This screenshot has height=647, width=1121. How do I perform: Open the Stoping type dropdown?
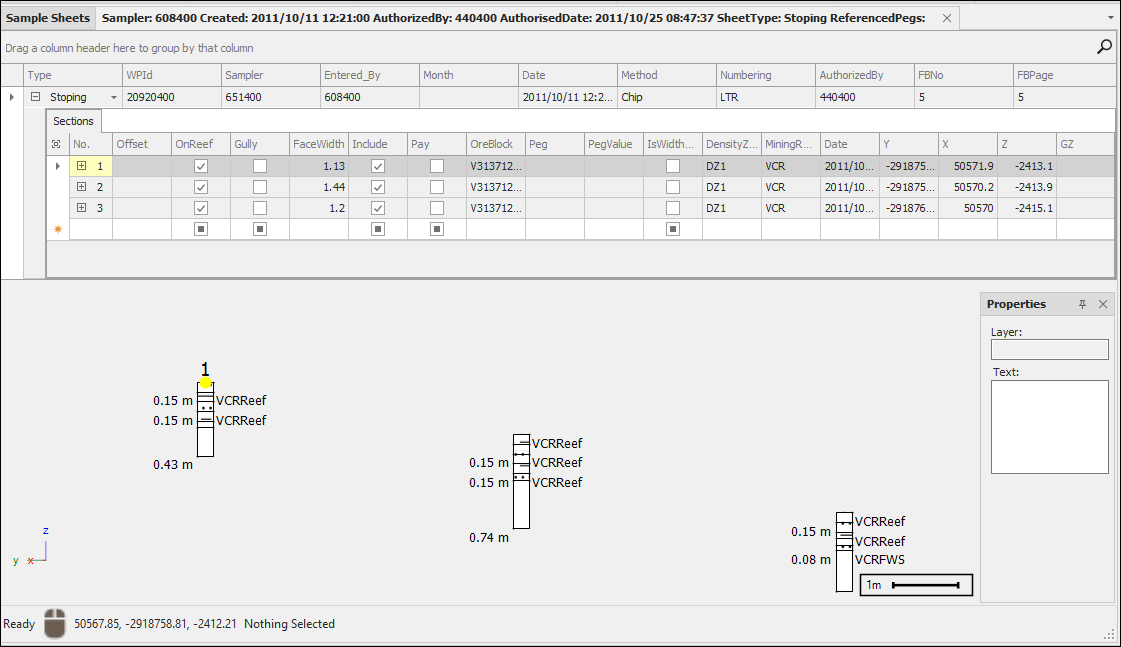tap(113, 97)
